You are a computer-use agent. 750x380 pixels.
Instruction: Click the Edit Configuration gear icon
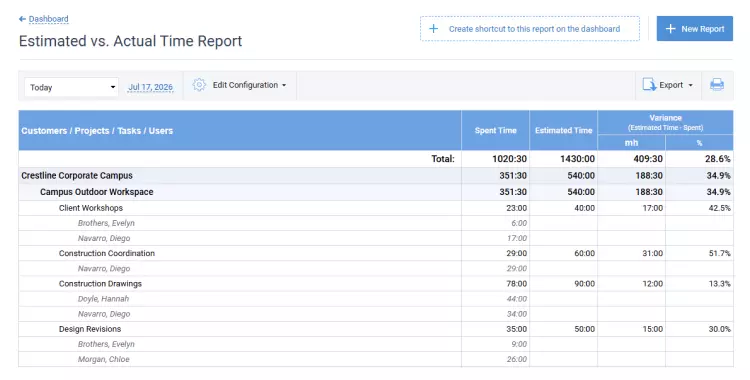(199, 85)
